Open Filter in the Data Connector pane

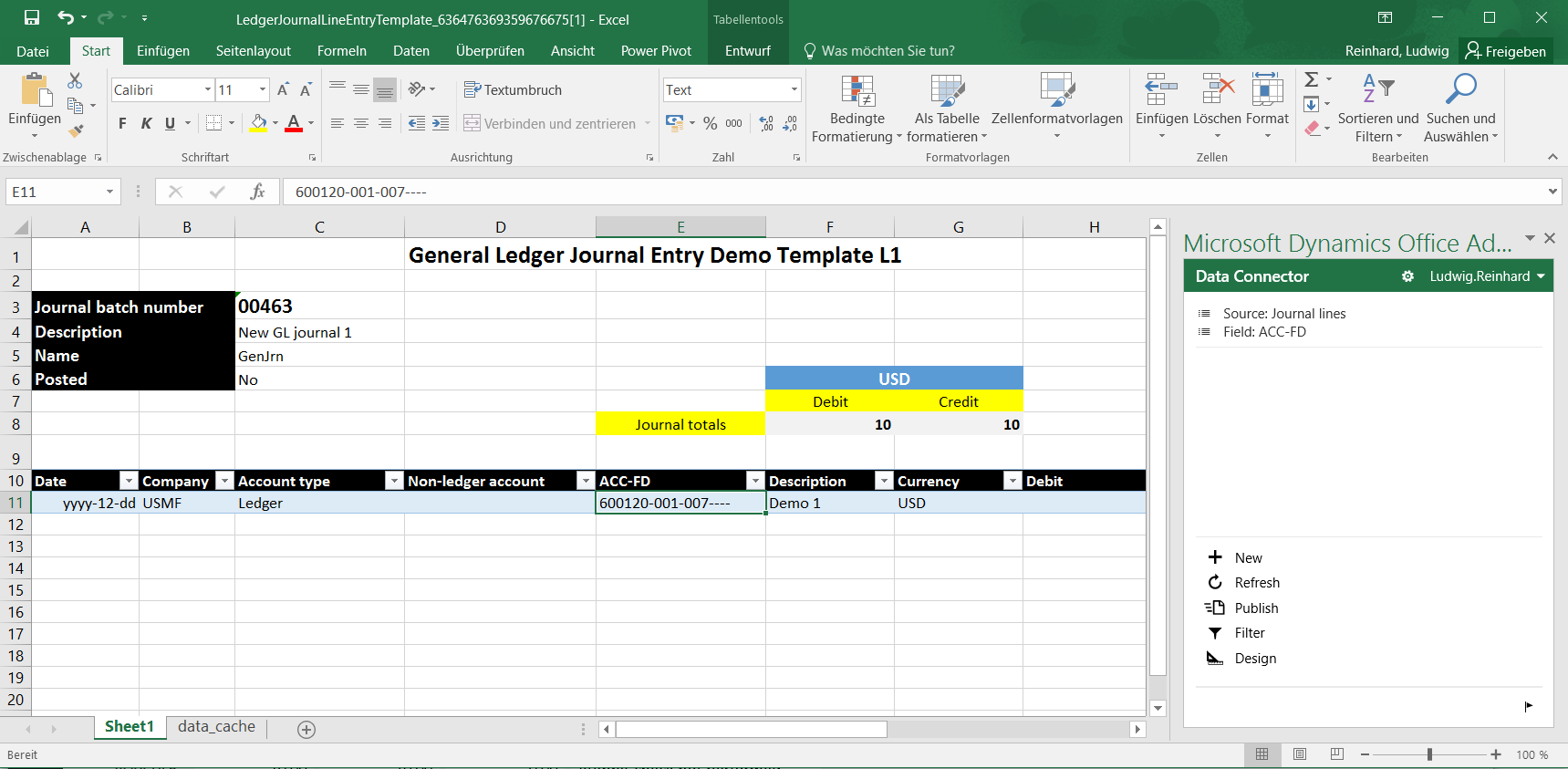pyautogui.click(x=1249, y=633)
